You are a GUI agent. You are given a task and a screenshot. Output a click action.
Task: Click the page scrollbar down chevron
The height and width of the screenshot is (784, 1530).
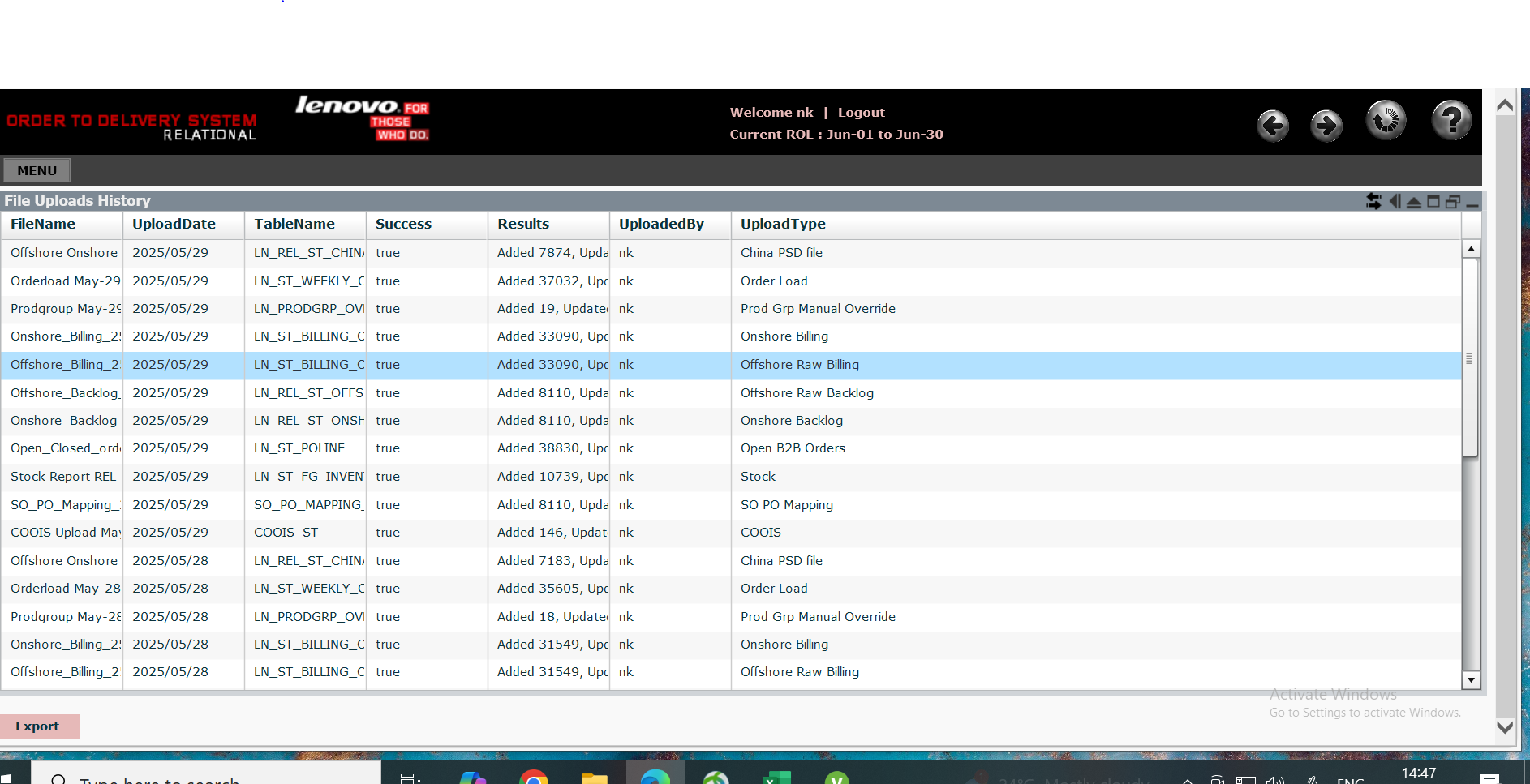click(x=1505, y=727)
